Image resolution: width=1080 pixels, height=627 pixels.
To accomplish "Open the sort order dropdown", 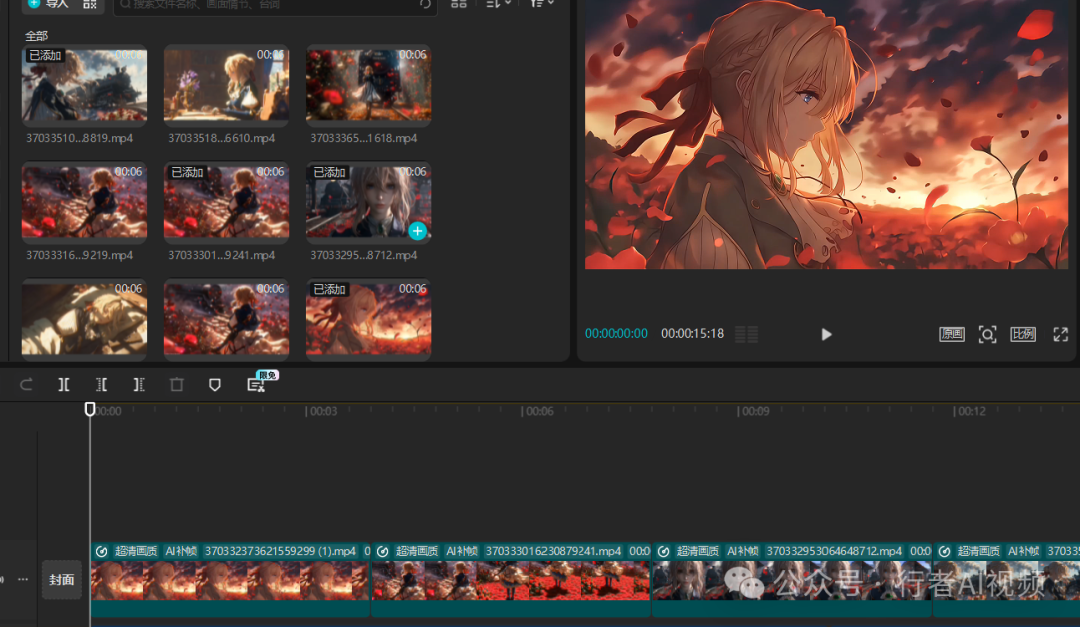I will click(x=498, y=4).
